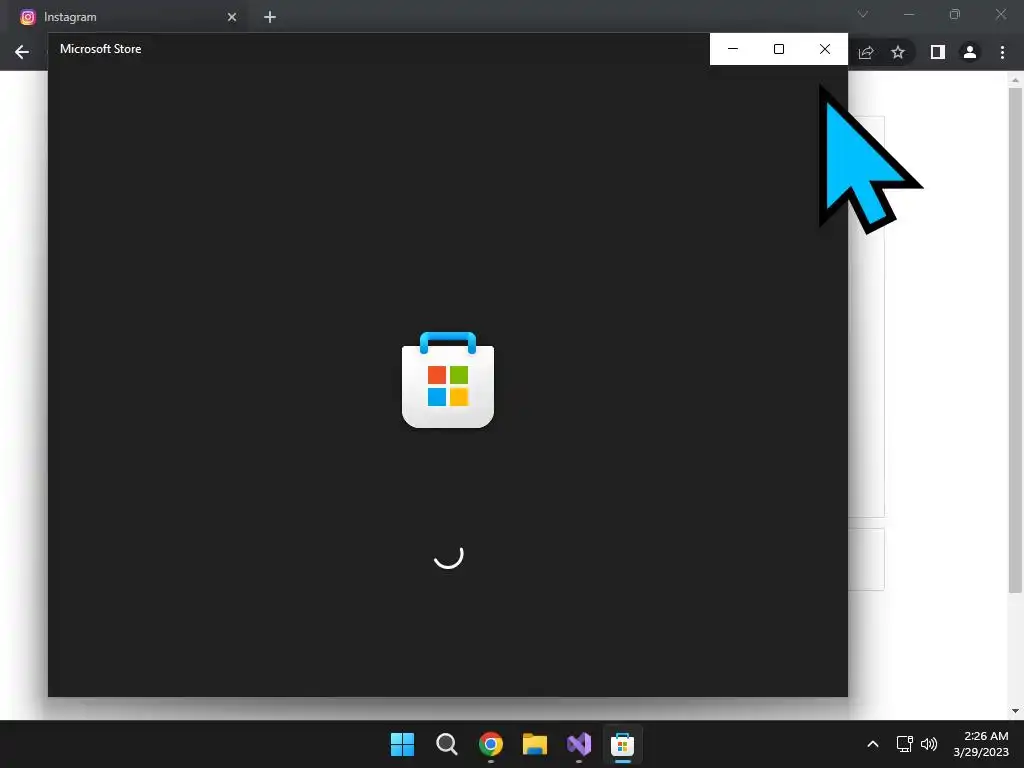Open volume tray icon
The image size is (1024, 768).
click(x=929, y=744)
